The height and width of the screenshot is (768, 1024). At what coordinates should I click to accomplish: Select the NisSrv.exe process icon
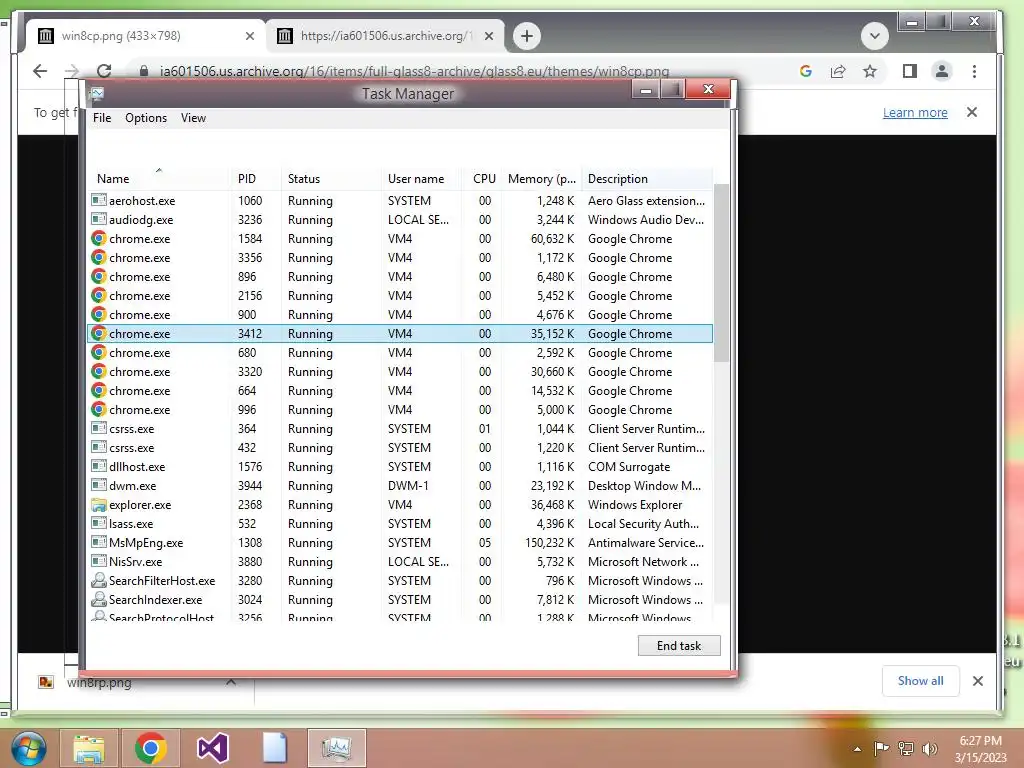point(99,561)
